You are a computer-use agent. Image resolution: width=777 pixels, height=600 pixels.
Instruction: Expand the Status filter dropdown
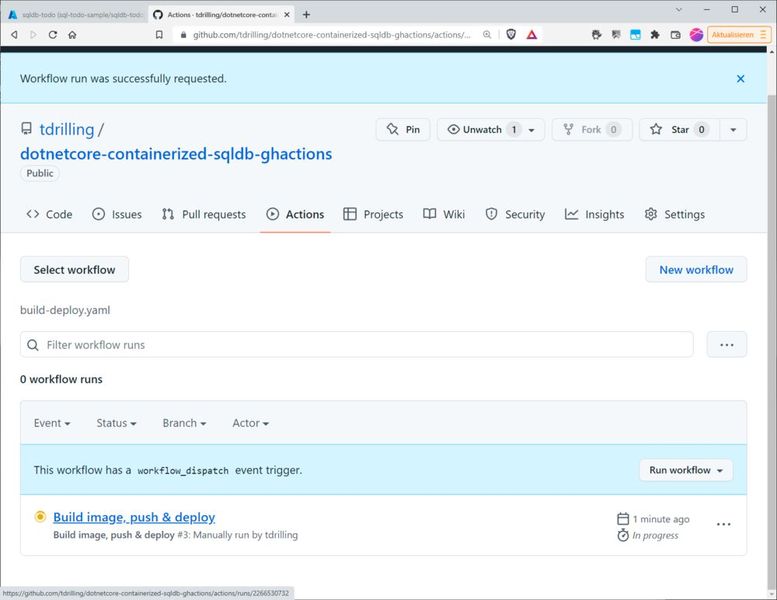116,424
